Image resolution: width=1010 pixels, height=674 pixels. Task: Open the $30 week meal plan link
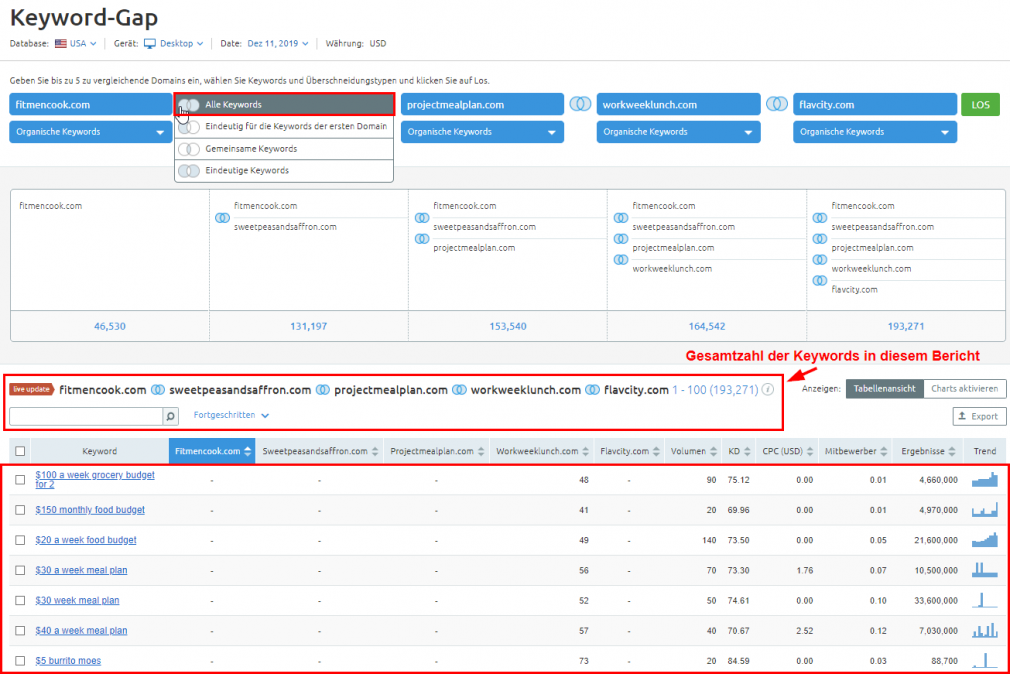[77, 601]
